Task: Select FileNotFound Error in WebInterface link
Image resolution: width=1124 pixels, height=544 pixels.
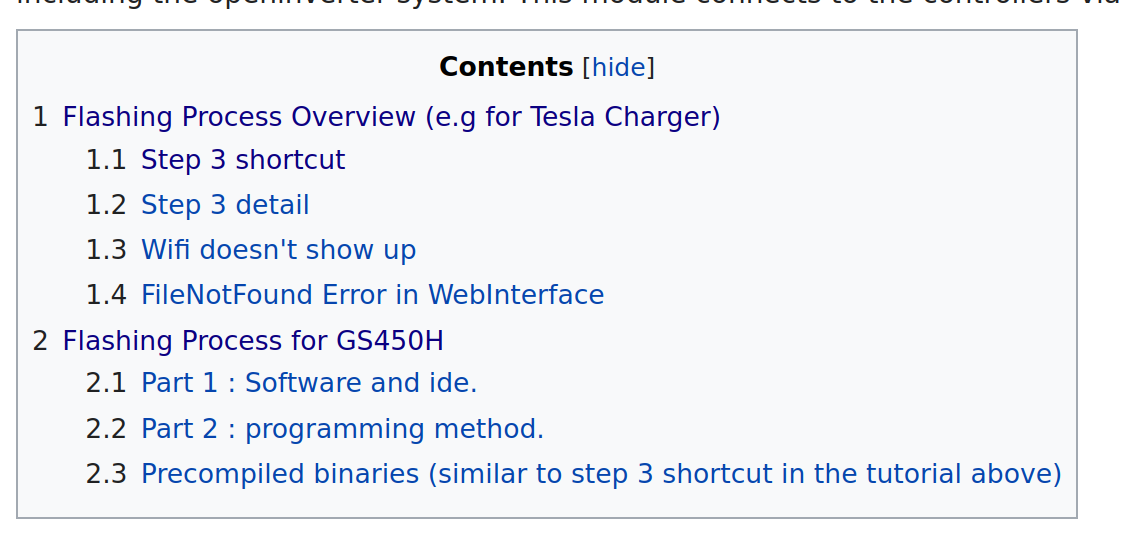Action: tap(372, 296)
